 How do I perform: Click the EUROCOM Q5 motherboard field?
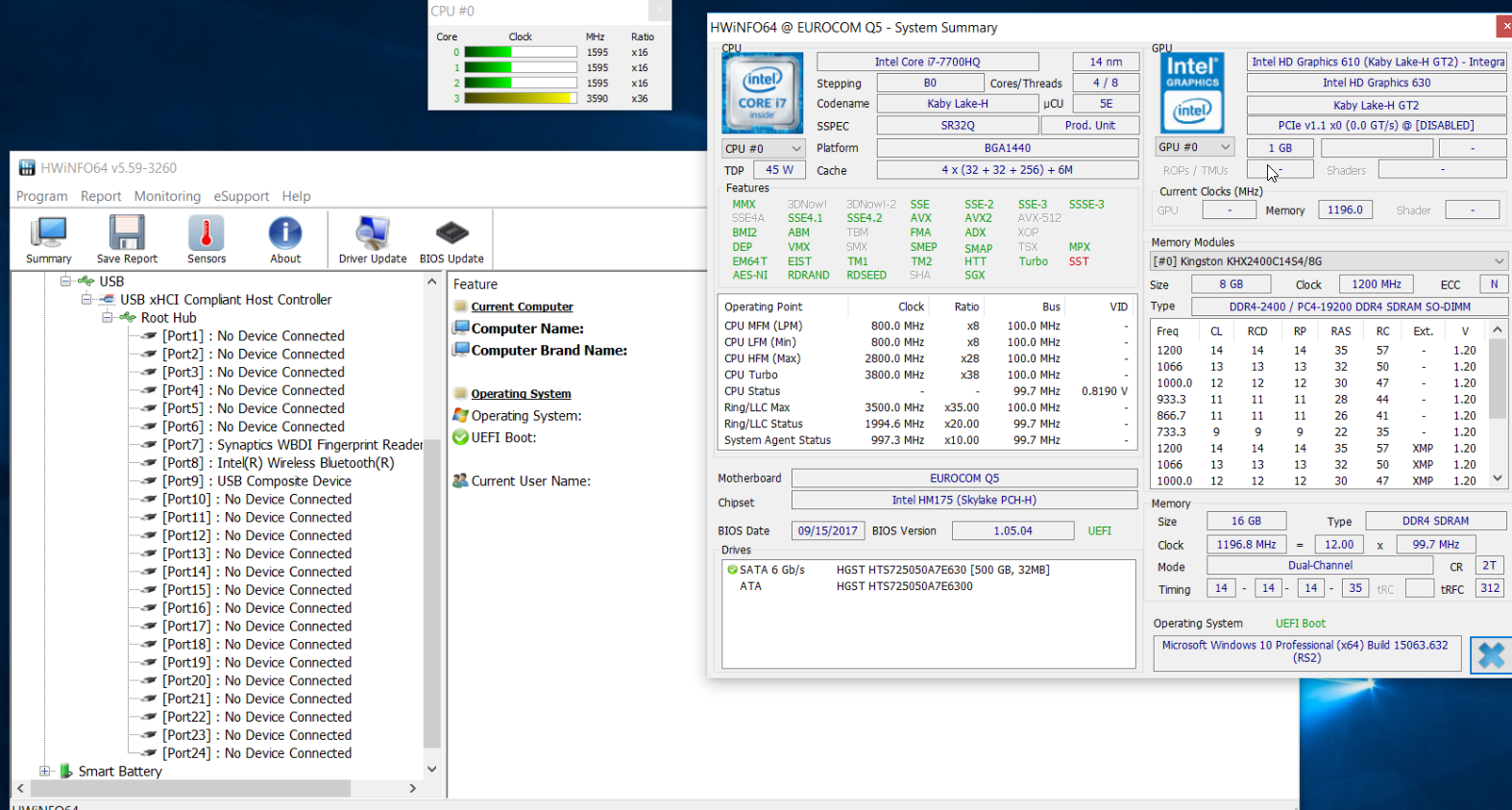coord(964,479)
